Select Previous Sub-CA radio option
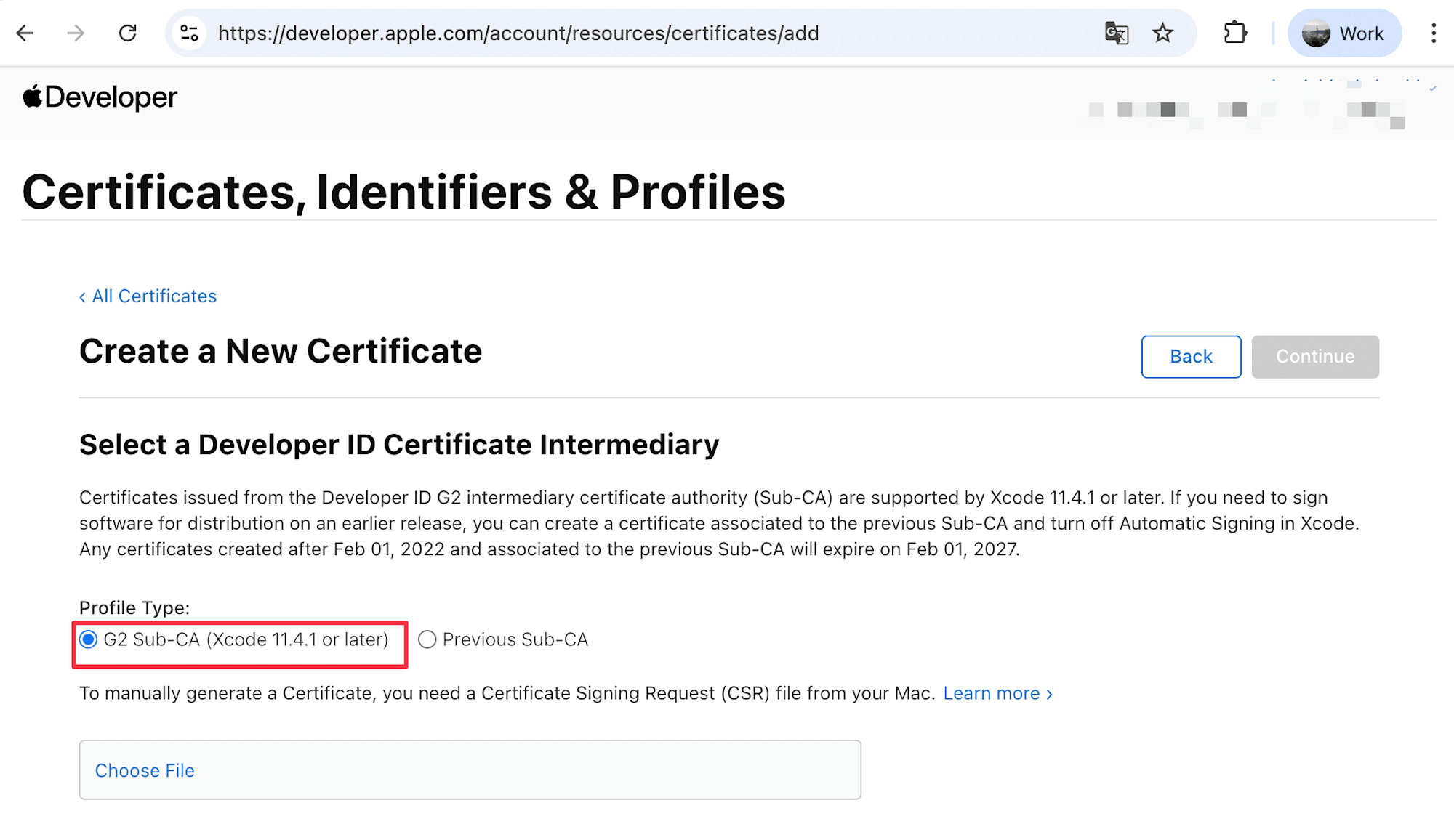Screen dimensions: 1454x840 point(427,639)
